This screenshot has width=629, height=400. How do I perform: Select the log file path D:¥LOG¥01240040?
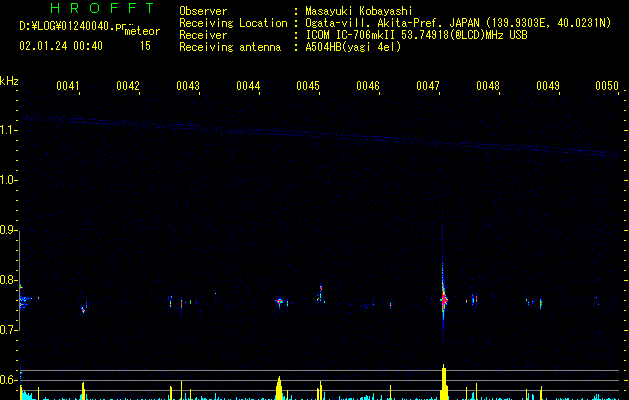pos(72,26)
